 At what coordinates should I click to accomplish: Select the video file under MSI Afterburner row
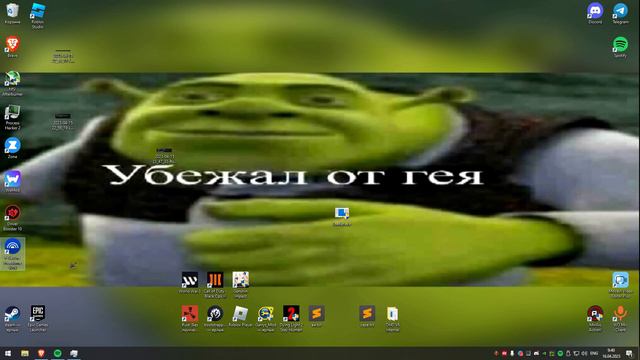pyautogui.click(x=63, y=122)
